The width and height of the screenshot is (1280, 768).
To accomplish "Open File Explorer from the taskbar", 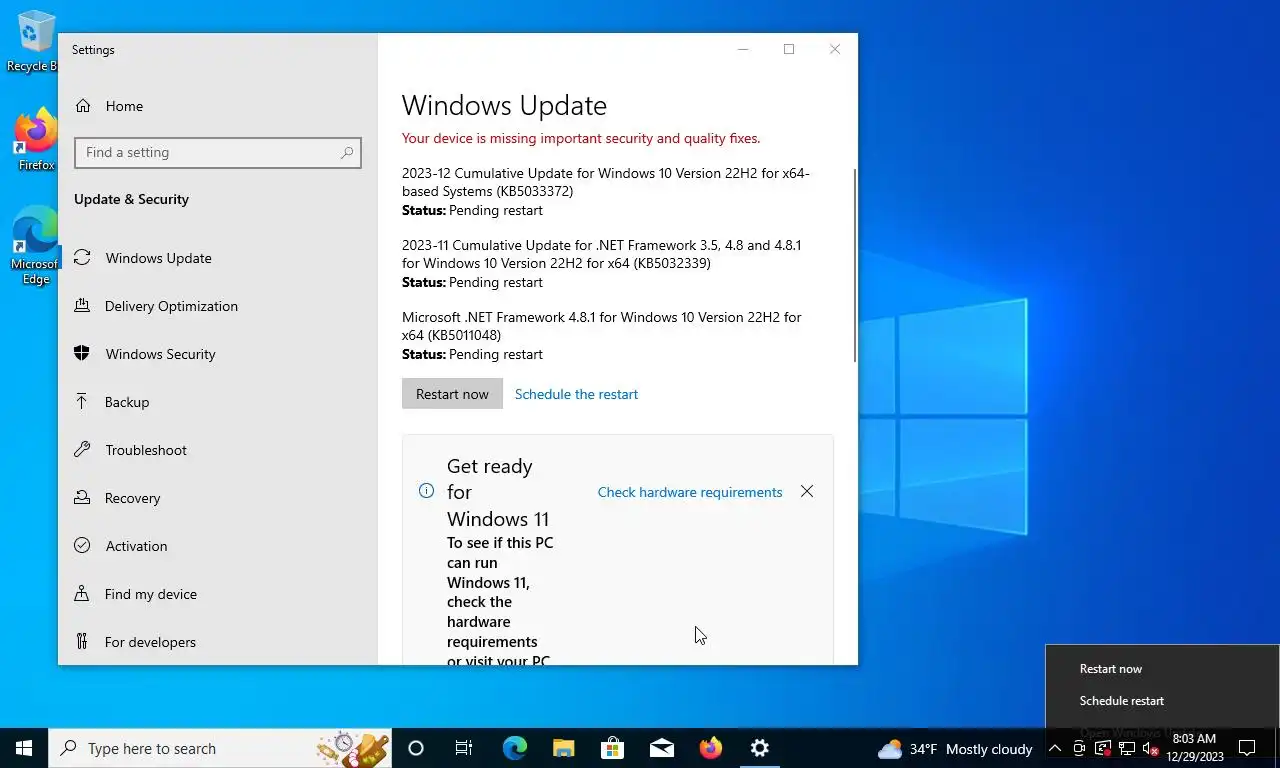I will 563,748.
